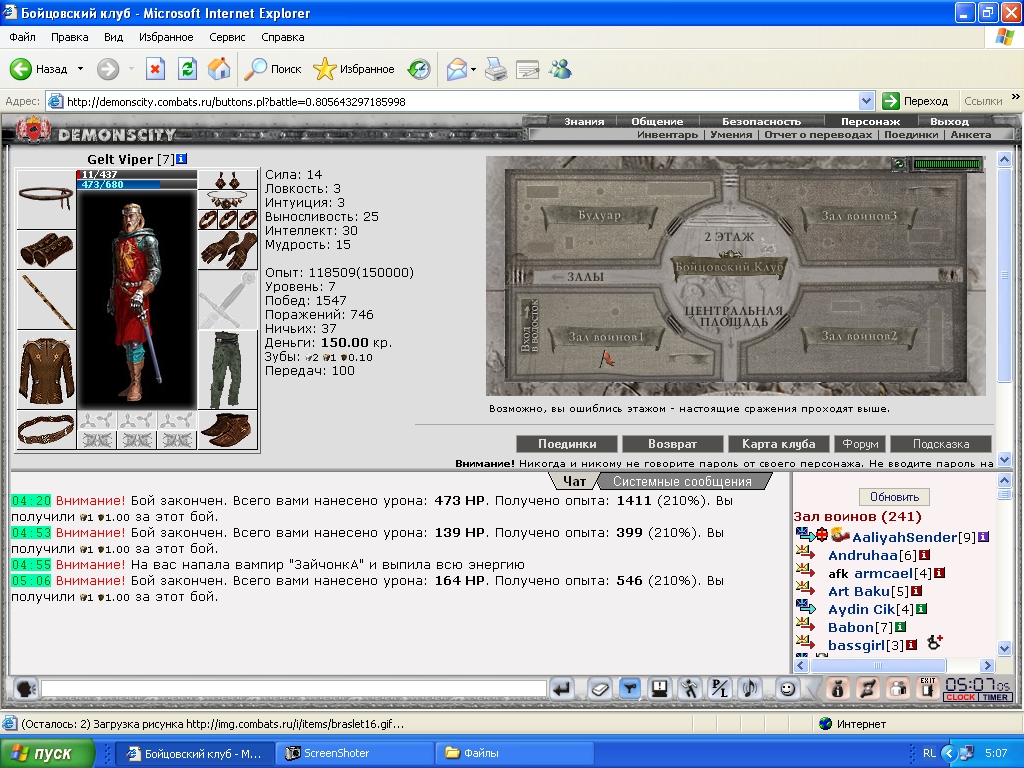The height and width of the screenshot is (768, 1024).
Task: Clear chat with the eraser icon
Action: point(600,689)
